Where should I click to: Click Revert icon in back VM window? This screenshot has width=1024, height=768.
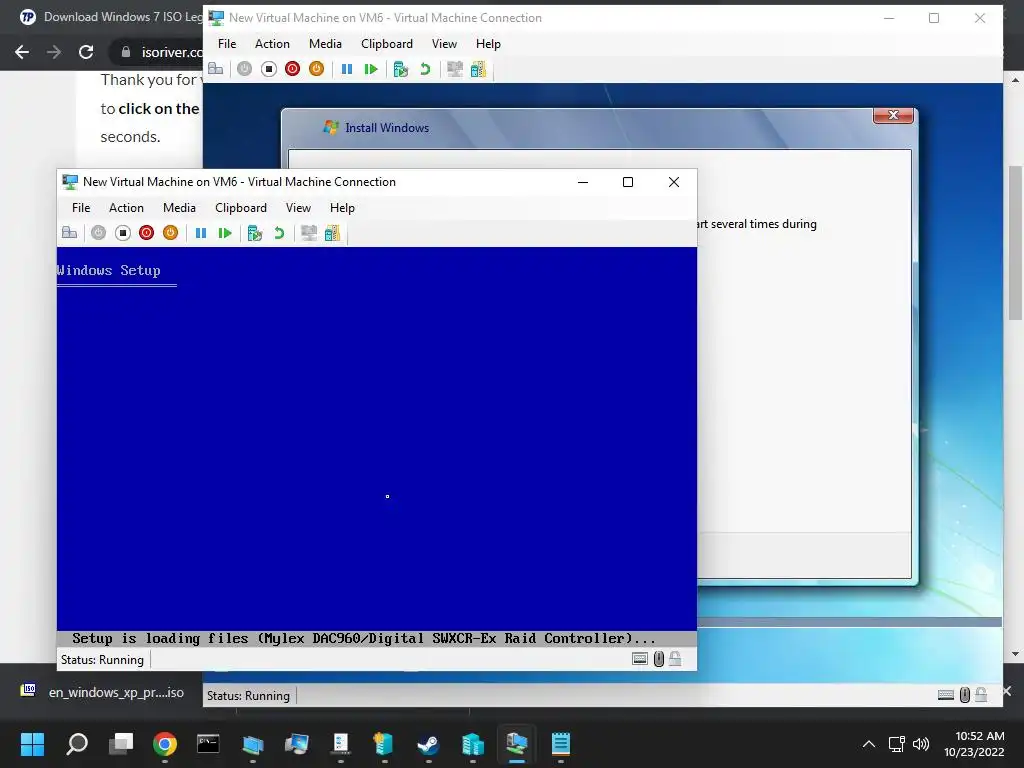tap(425, 69)
